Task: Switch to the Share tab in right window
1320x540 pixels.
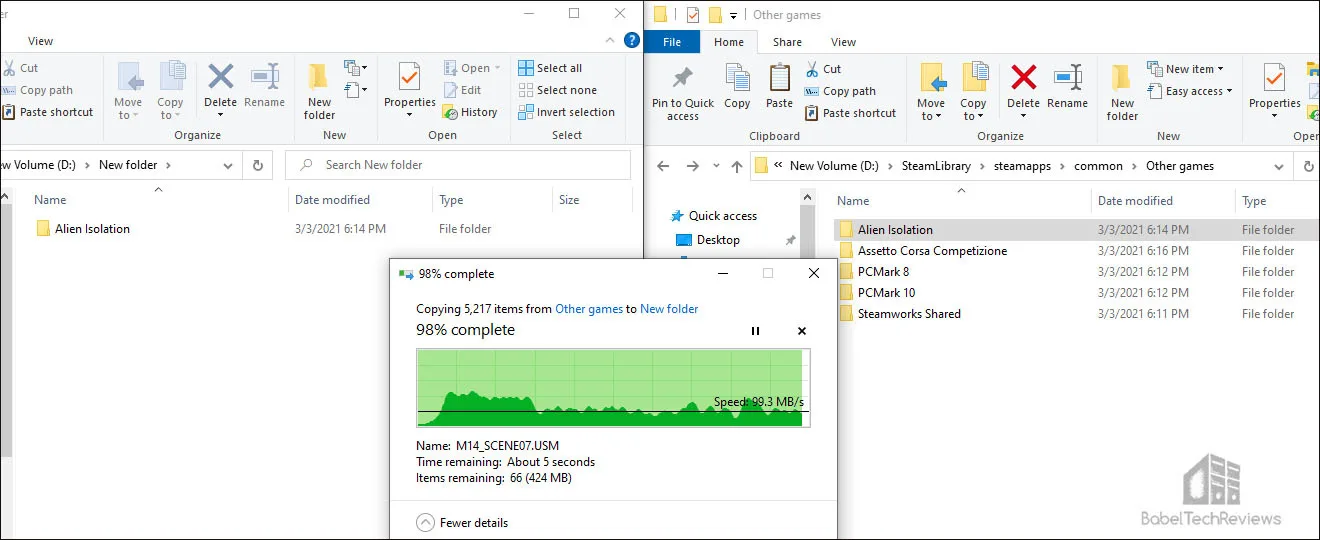Action: click(787, 42)
